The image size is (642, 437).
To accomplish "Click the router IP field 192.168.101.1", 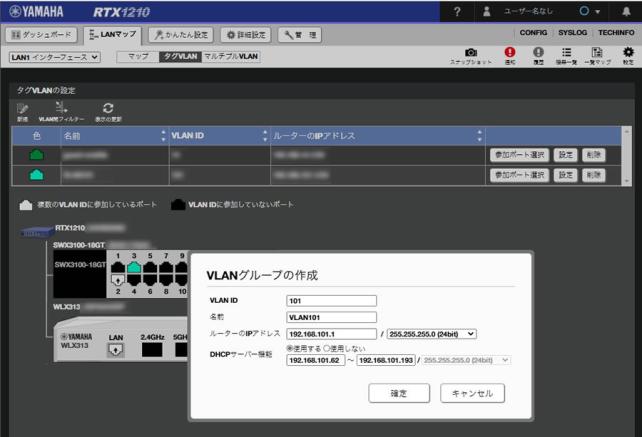I will 331,334.
